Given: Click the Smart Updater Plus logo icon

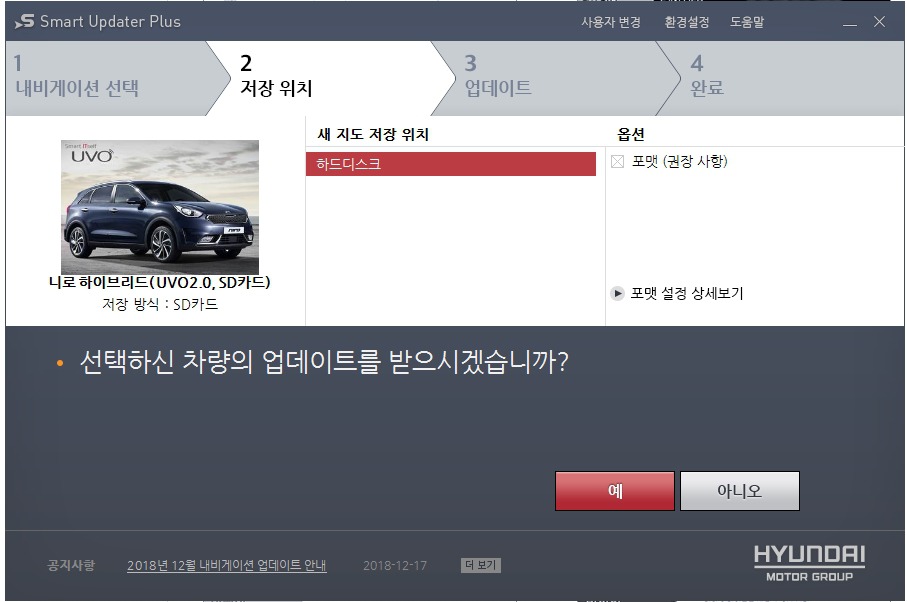Looking at the screenshot, I should pyautogui.click(x=24, y=21).
